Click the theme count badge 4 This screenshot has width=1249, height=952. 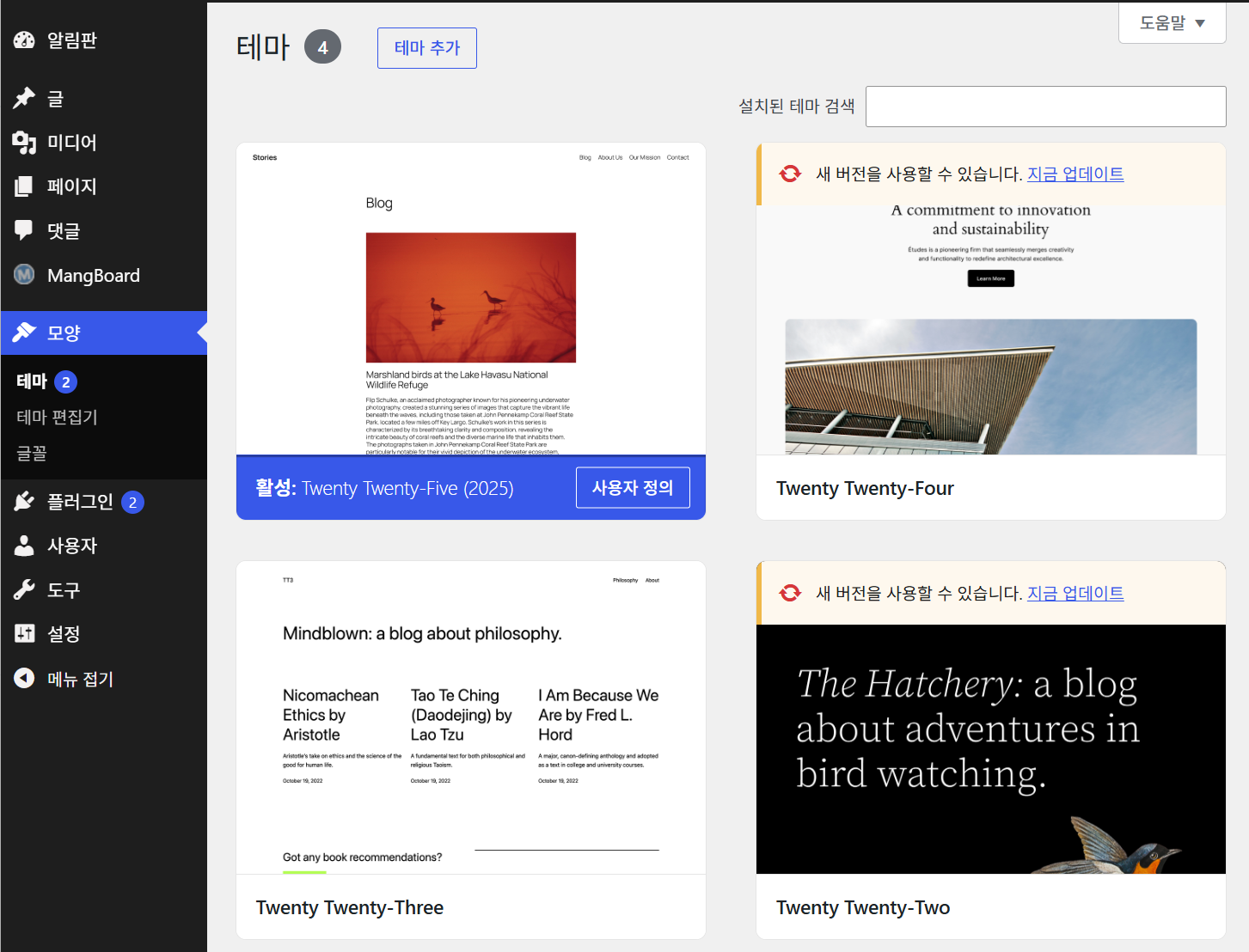tap(322, 47)
